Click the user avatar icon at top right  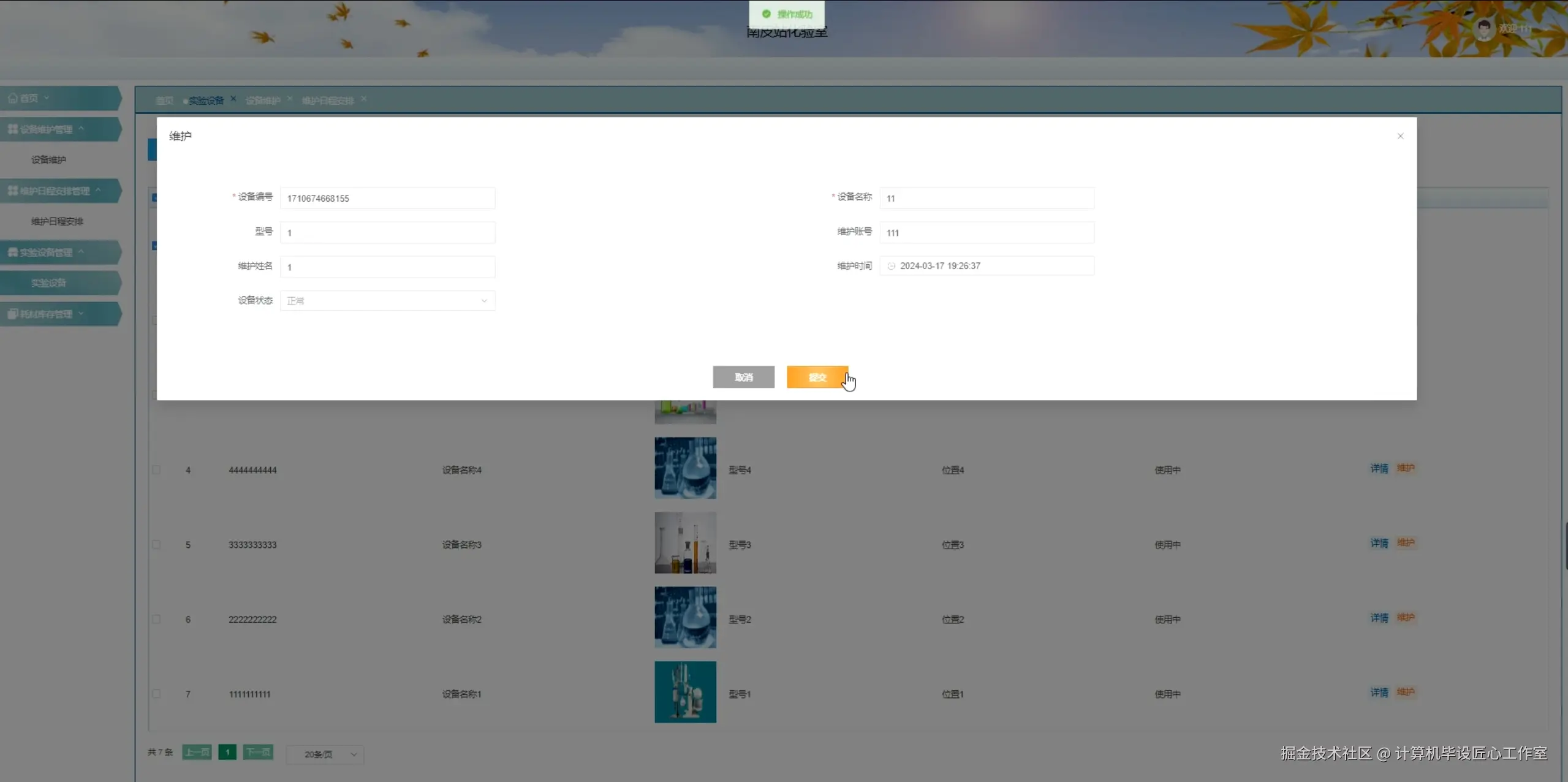click(1484, 29)
